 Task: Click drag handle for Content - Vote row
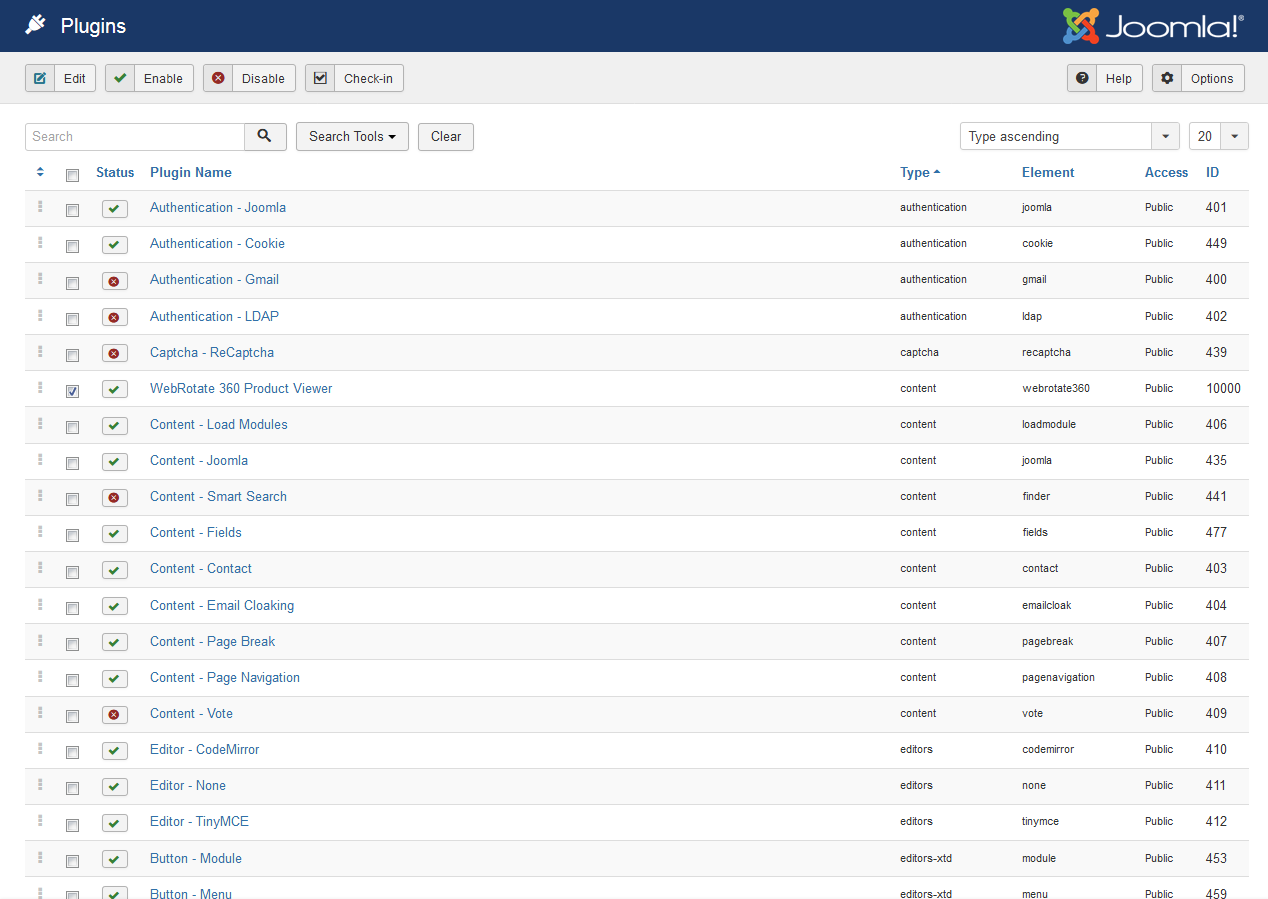40,713
